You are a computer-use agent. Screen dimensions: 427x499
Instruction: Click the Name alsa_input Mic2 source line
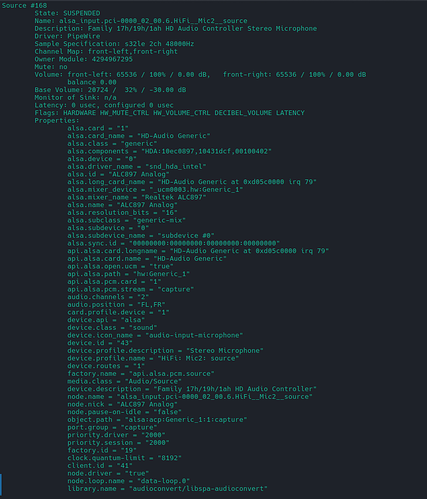coord(141,21)
